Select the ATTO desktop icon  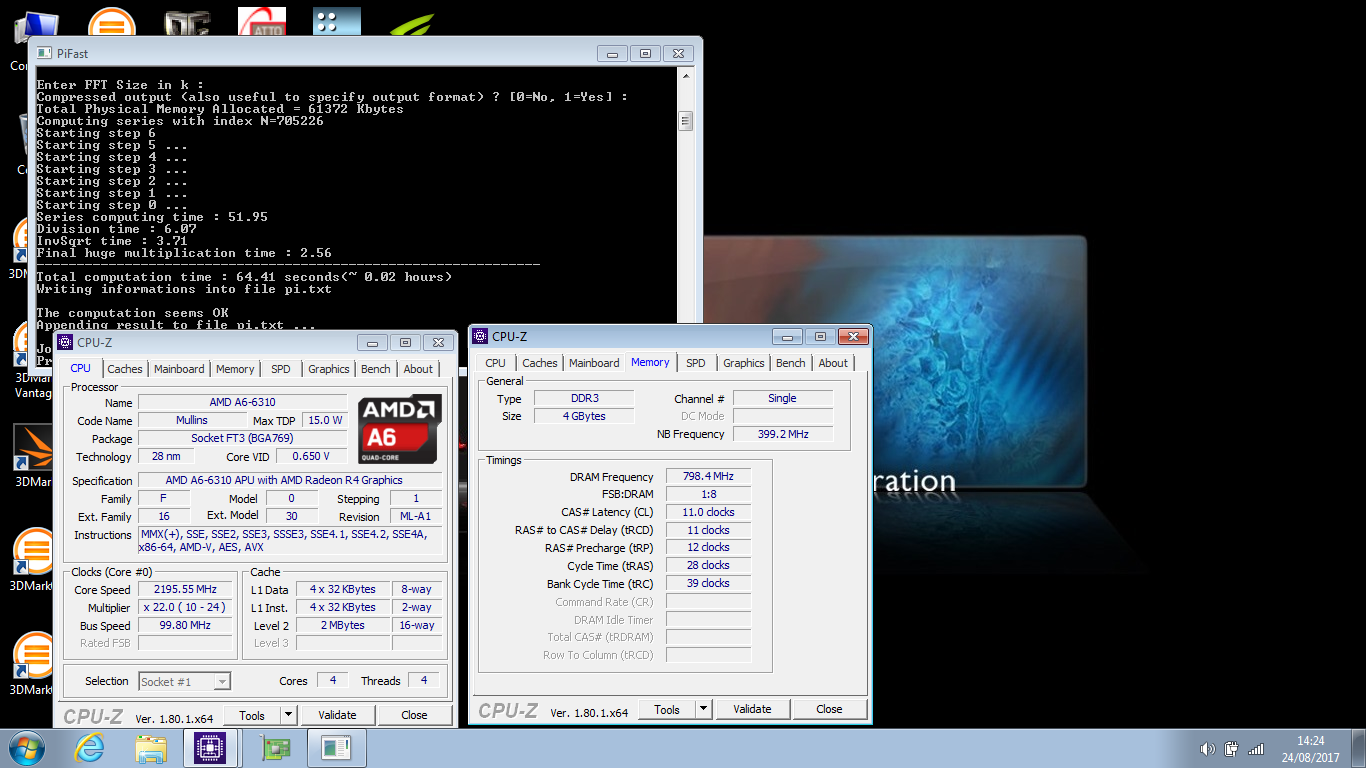point(263,20)
